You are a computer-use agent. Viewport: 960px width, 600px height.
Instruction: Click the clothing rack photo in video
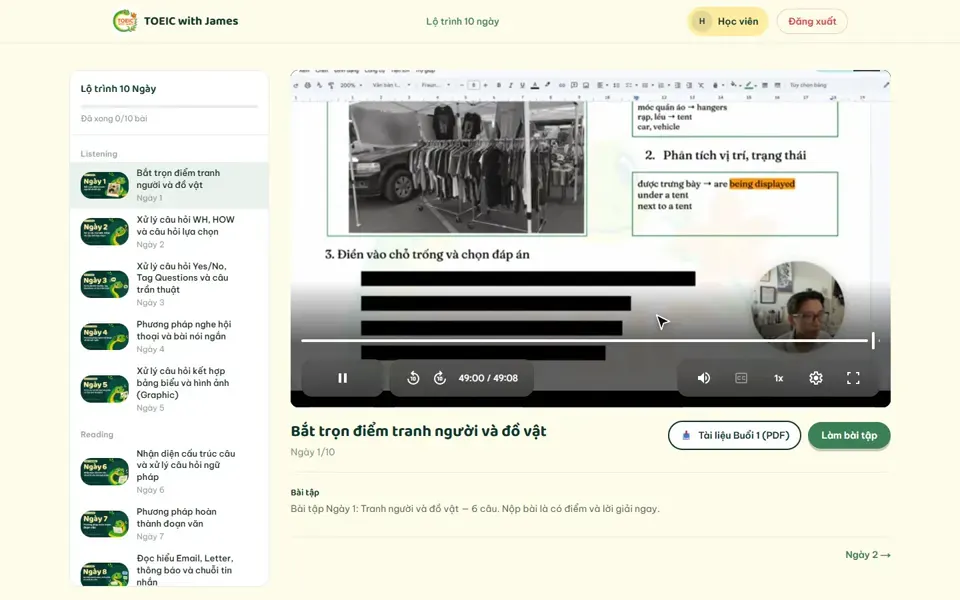point(467,167)
